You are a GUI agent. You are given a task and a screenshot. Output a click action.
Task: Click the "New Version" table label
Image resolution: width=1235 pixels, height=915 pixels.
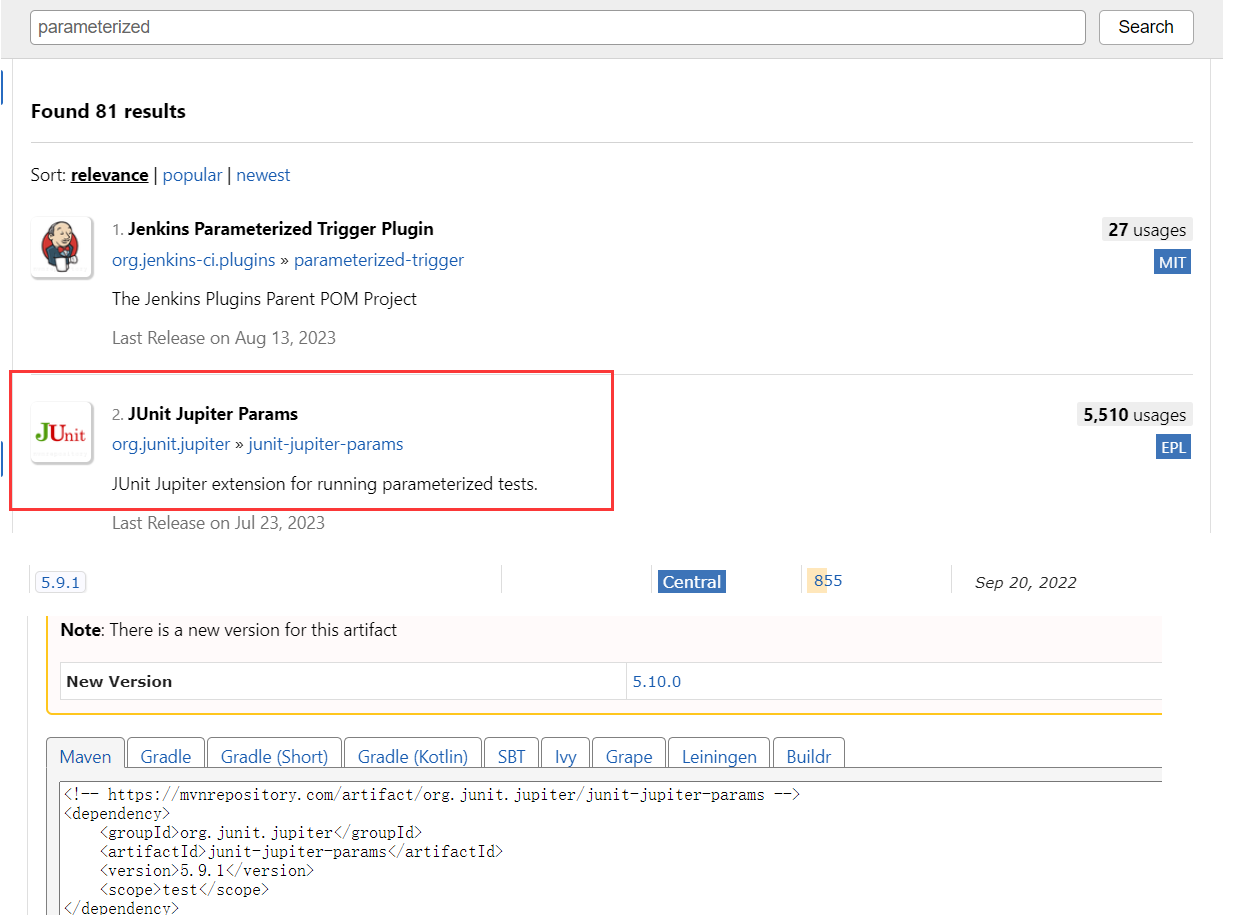point(119,681)
